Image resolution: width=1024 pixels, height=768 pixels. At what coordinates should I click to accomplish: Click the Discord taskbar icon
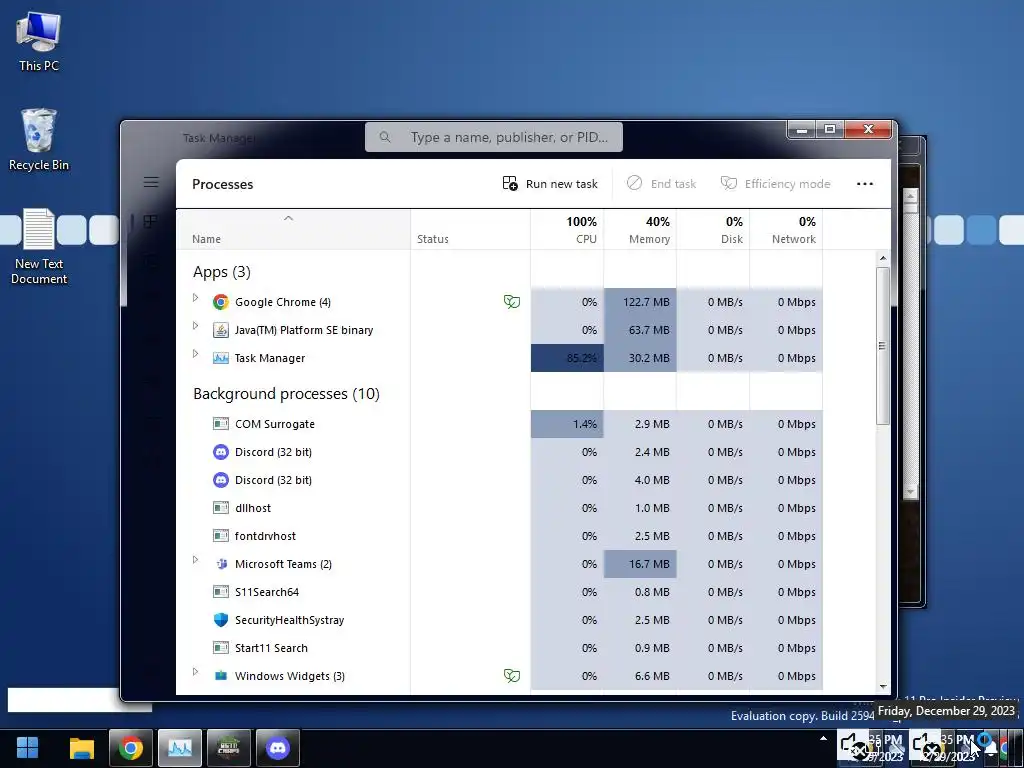click(278, 748)
